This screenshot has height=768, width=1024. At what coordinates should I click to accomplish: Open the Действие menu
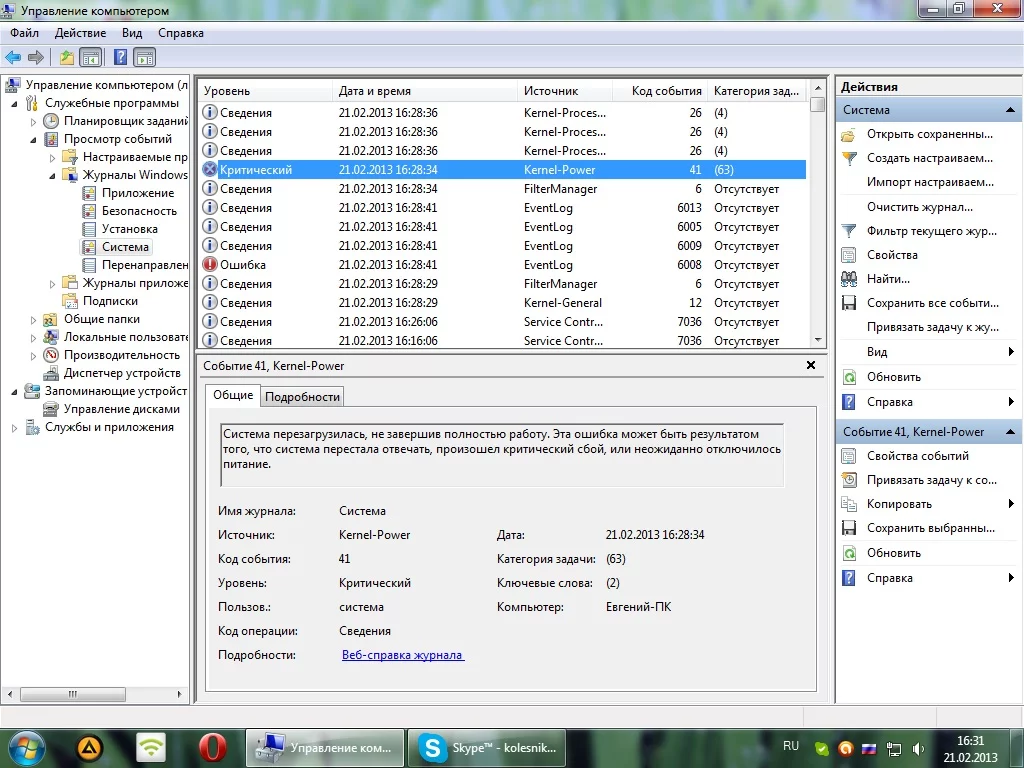(80, 33)
